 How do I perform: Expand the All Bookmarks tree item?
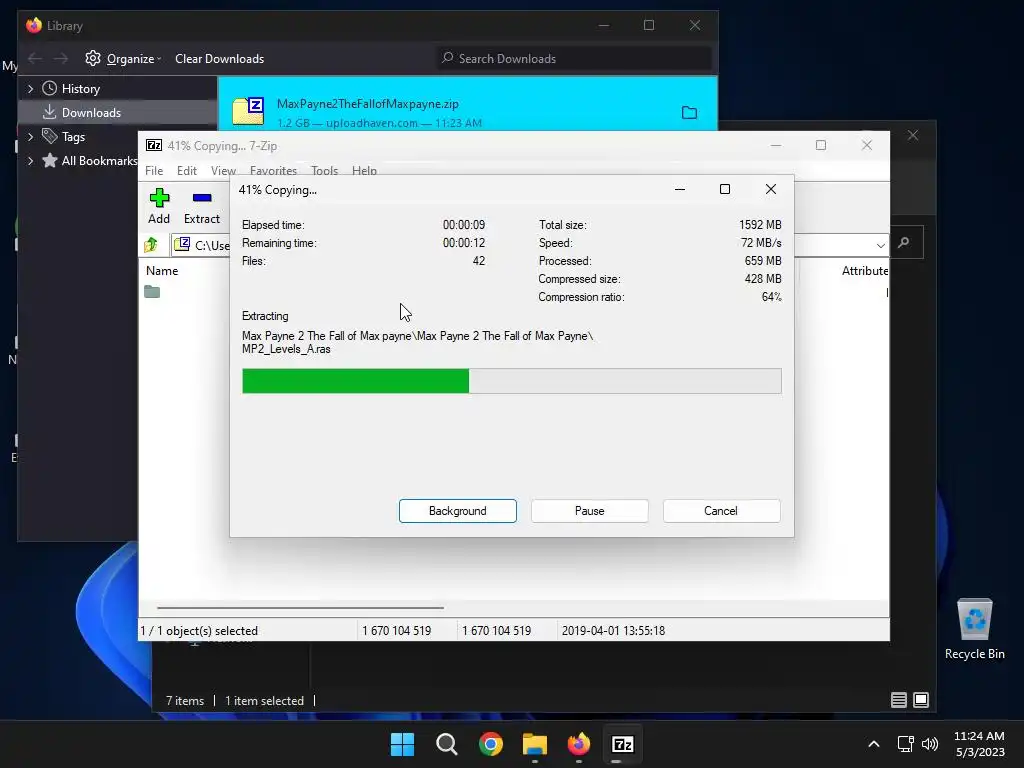tap(30, 161)
